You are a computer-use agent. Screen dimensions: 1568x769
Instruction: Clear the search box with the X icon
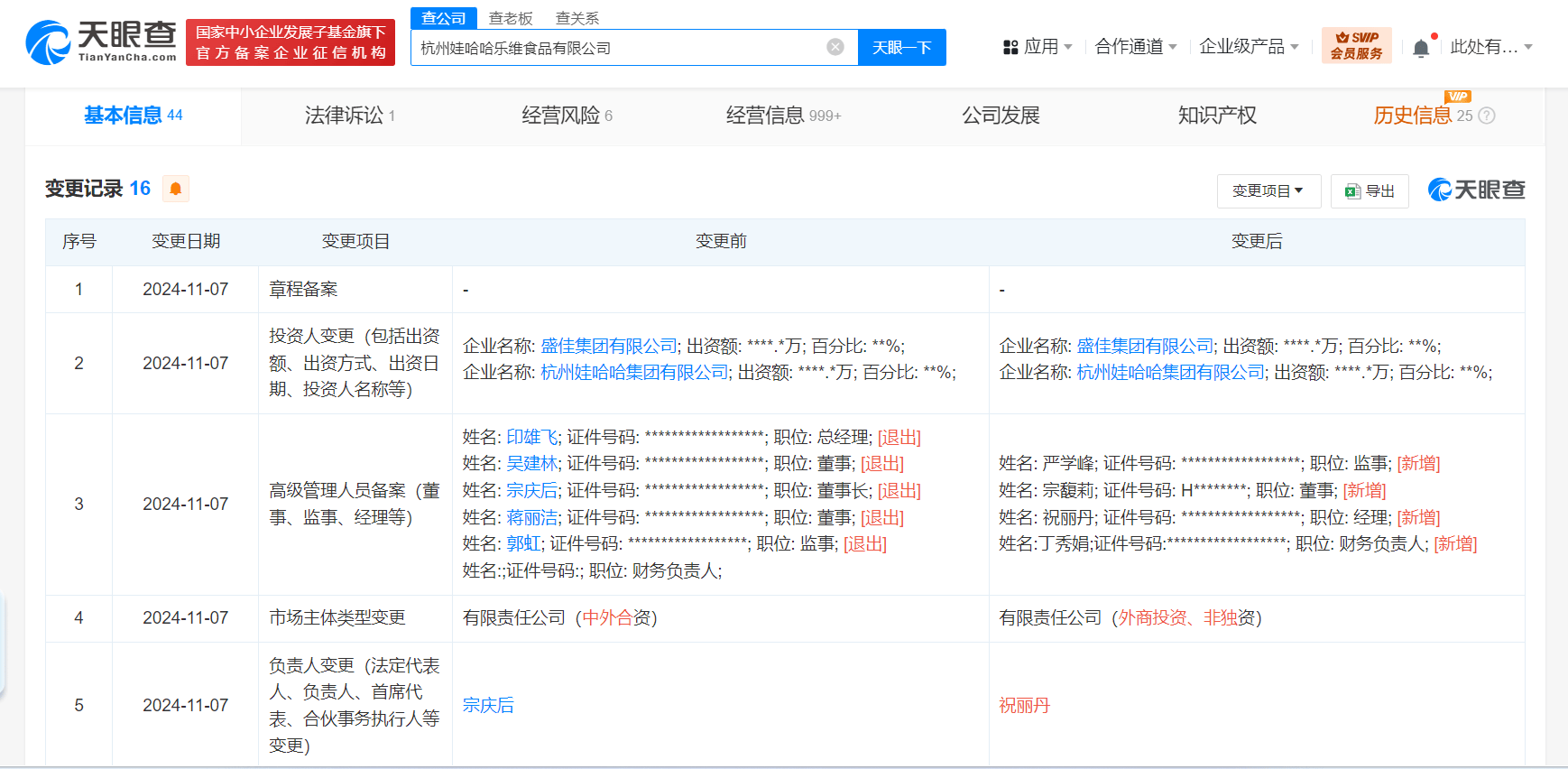[835, 47]
